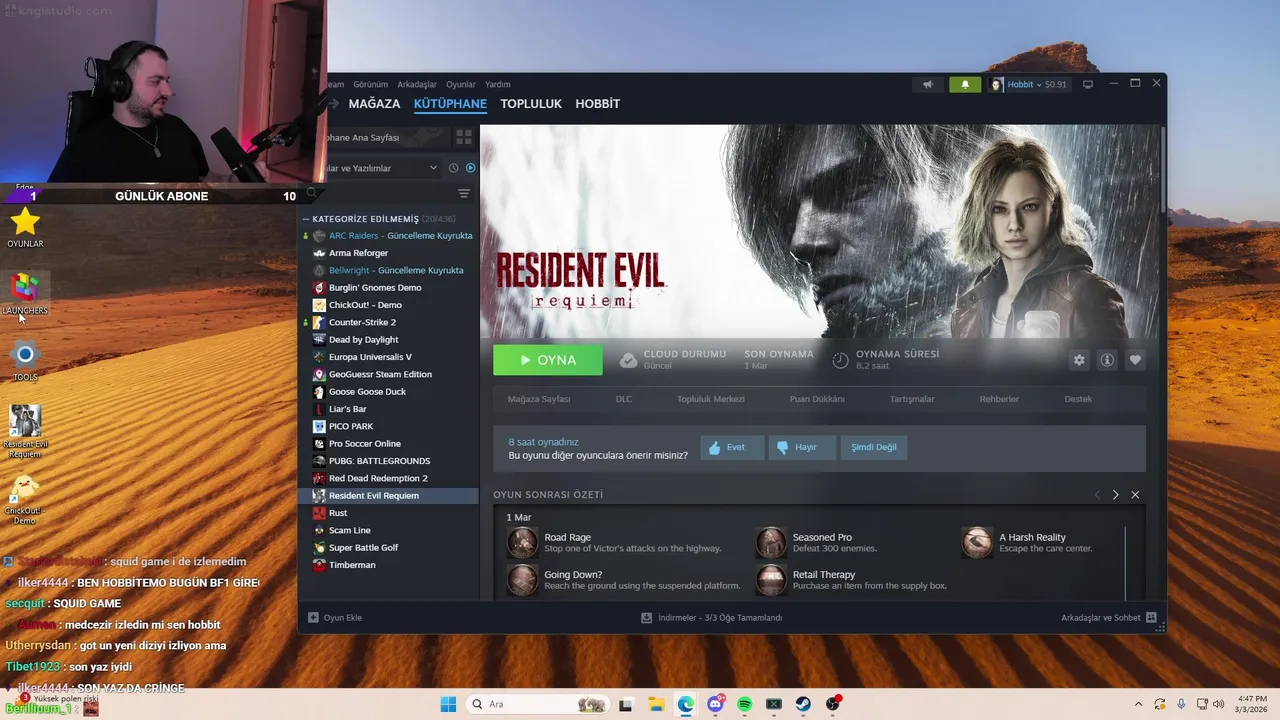Screen dimensions: 1280x720
Task: Click the A Harsh Reality achievement icon
Action: (977, 543)
